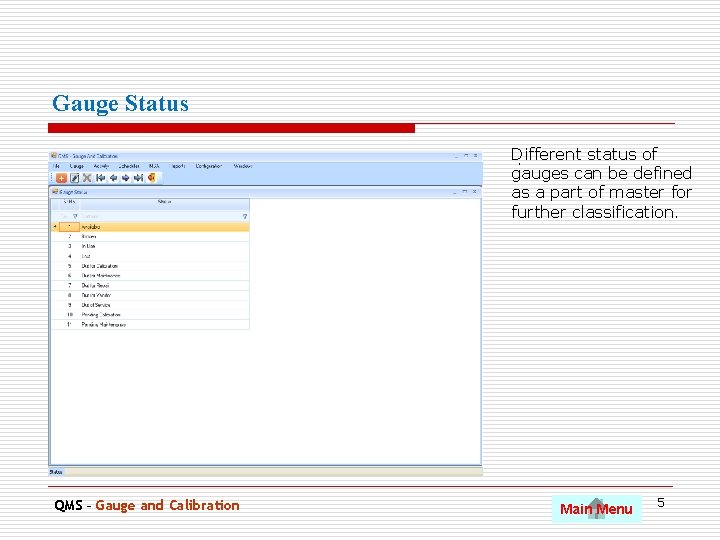Select row 4 Lost status

(150, 256)
